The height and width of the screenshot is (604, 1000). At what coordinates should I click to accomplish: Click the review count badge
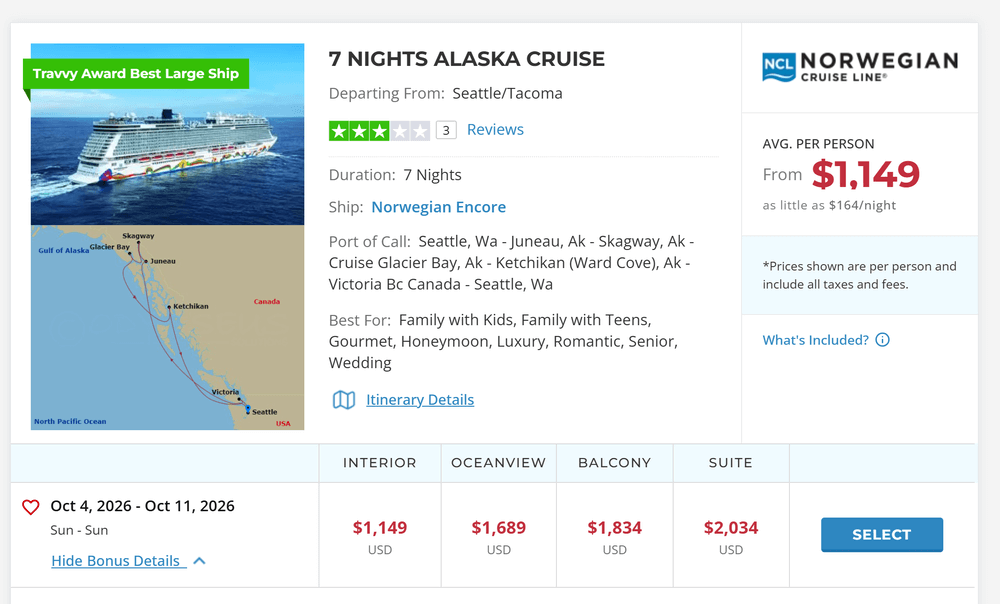tap(446, 131)
